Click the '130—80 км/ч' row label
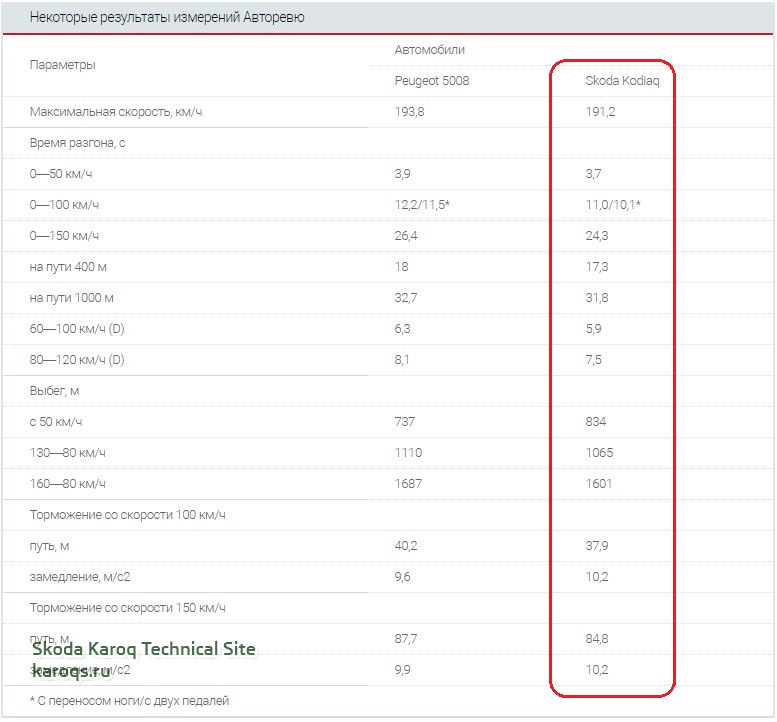This screenshot has height=722, width=777. 68,453
